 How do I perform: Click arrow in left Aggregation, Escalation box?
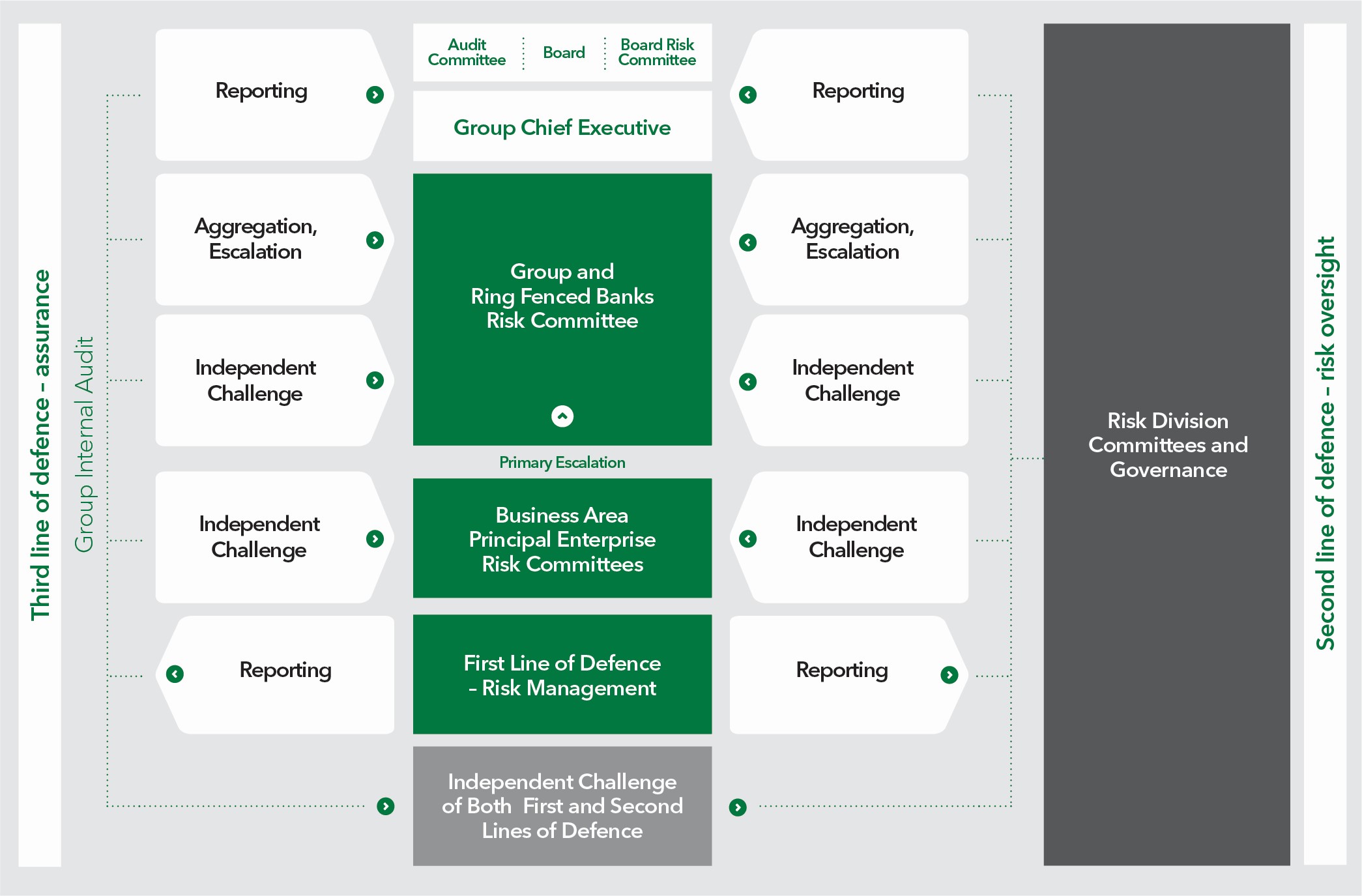[x=375, y=240]
